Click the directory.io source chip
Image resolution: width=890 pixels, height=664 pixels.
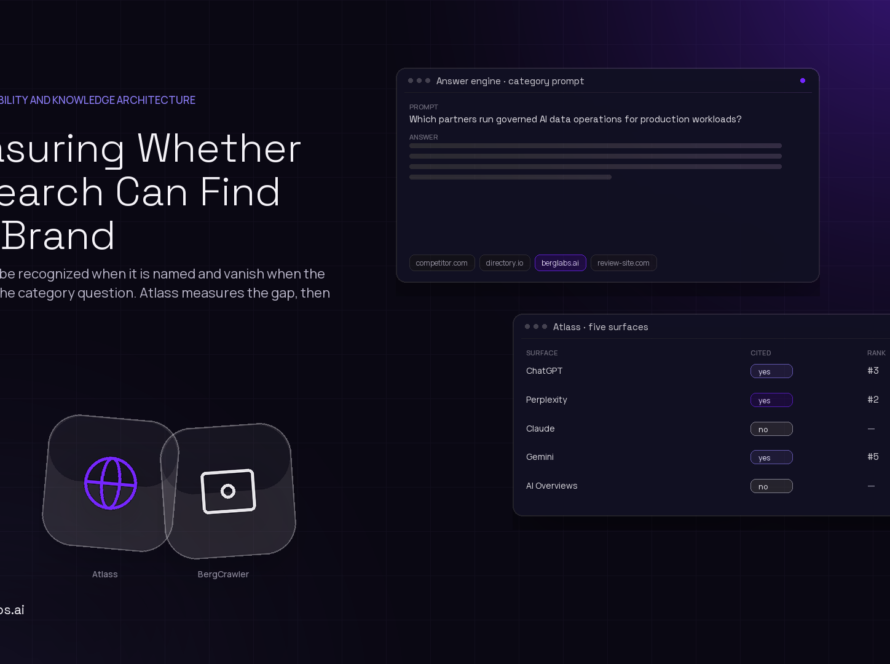(x=505, y=263)
